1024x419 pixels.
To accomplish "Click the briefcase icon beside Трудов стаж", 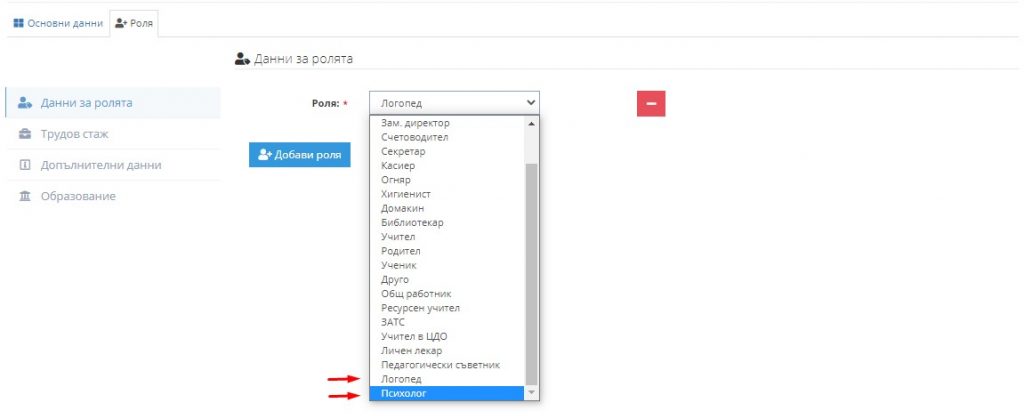I will point(25,134).
